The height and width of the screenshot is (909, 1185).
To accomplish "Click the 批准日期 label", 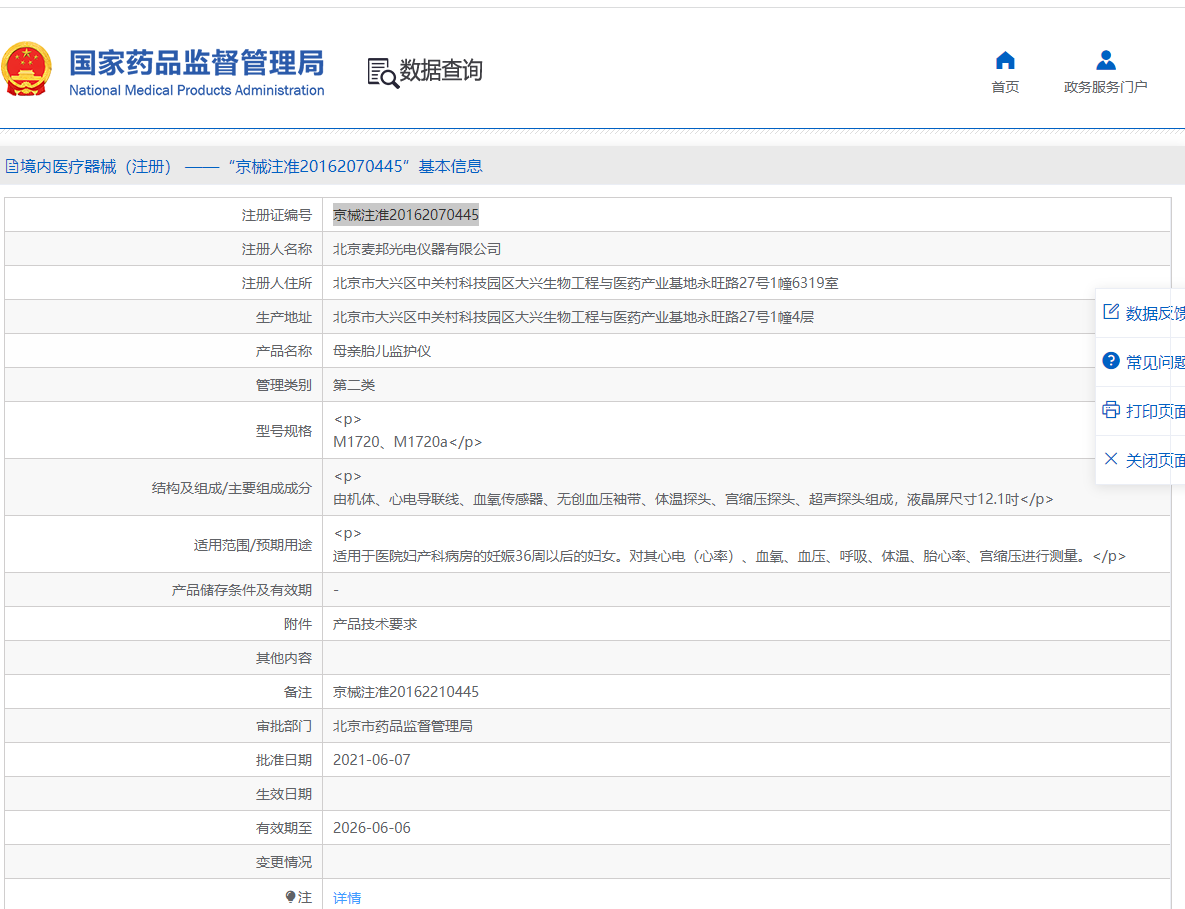I will [283, 760].
